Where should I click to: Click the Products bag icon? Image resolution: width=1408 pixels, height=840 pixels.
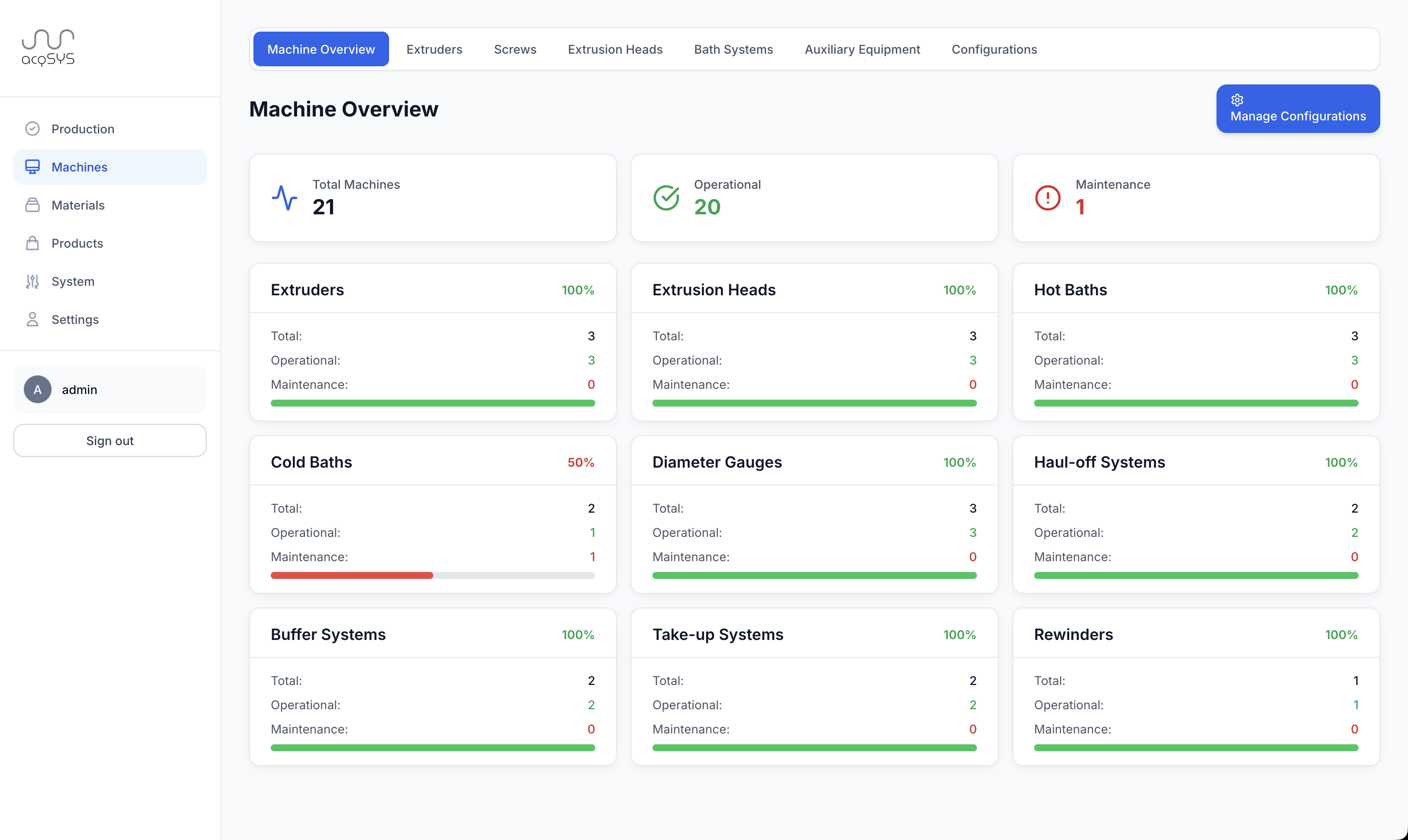32,243
